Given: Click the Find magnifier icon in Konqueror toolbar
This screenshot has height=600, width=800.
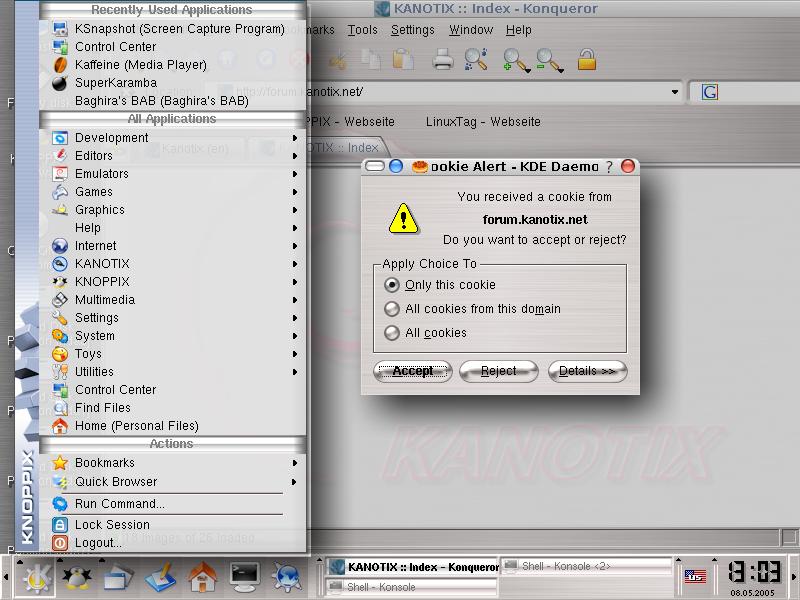Looking at the screenshot, I should coord(476,60).
